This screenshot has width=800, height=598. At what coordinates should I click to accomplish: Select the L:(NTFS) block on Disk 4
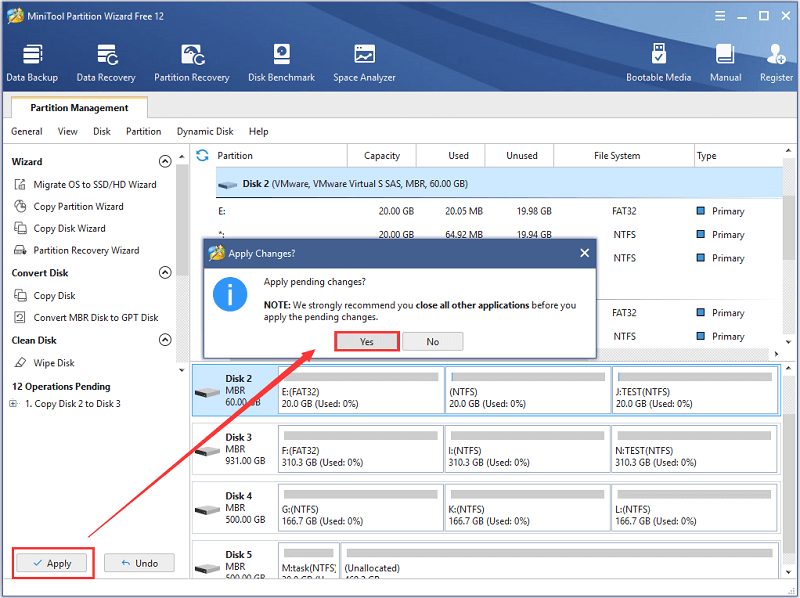(x=694, y=508)
